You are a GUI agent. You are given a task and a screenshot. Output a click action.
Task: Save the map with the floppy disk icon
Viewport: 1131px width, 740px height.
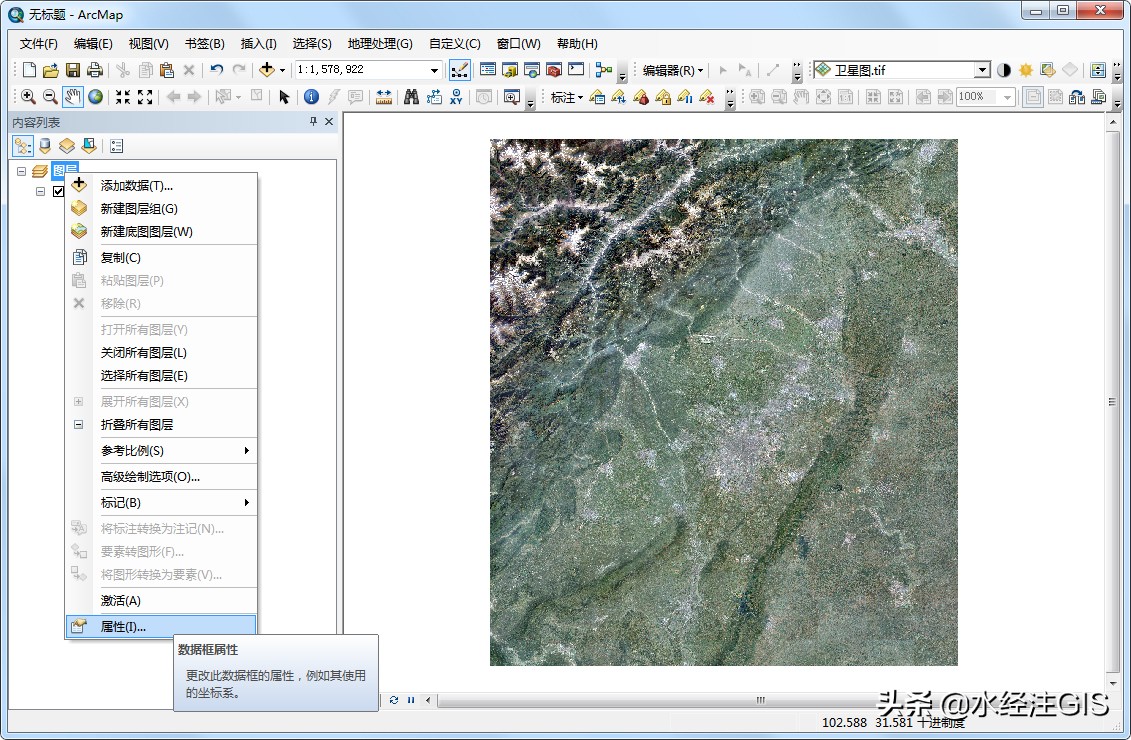click(x=73, y=70)
